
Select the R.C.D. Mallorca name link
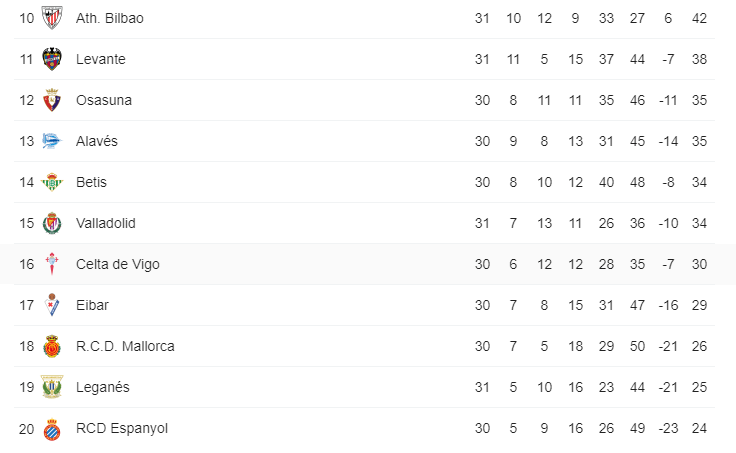pos(125,346)
